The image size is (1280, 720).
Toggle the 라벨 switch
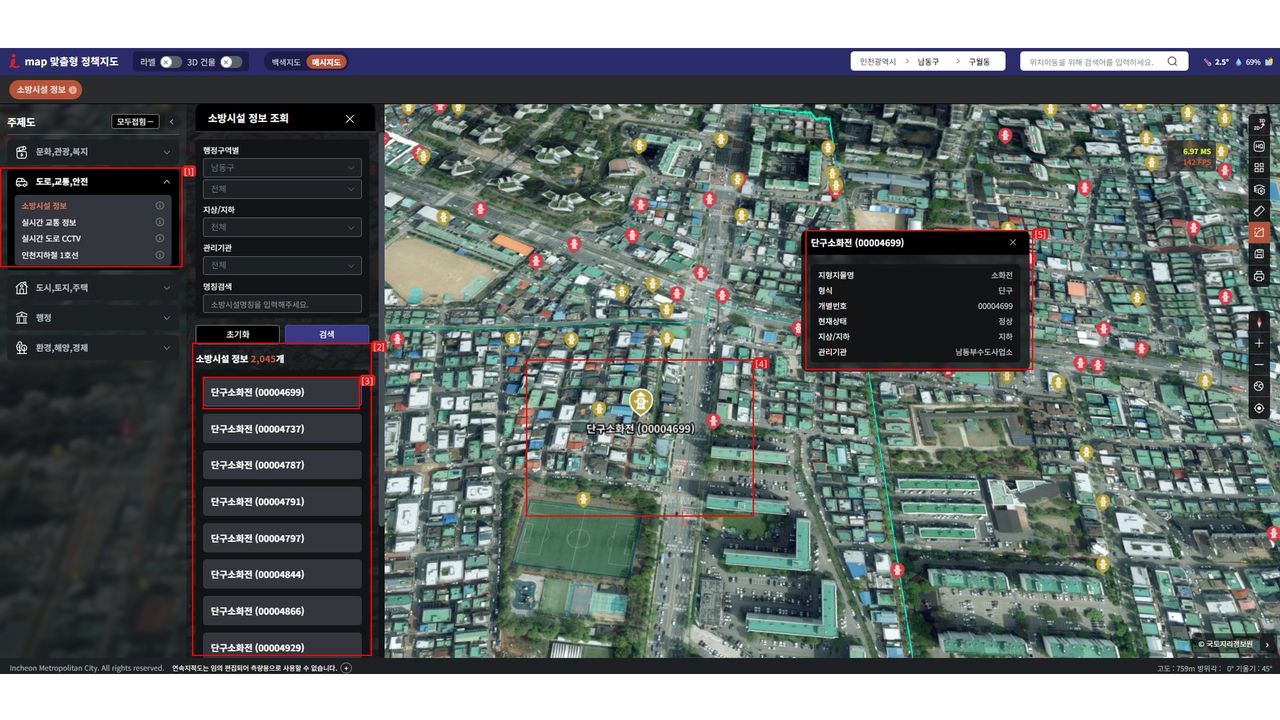(x=170, y=62)
